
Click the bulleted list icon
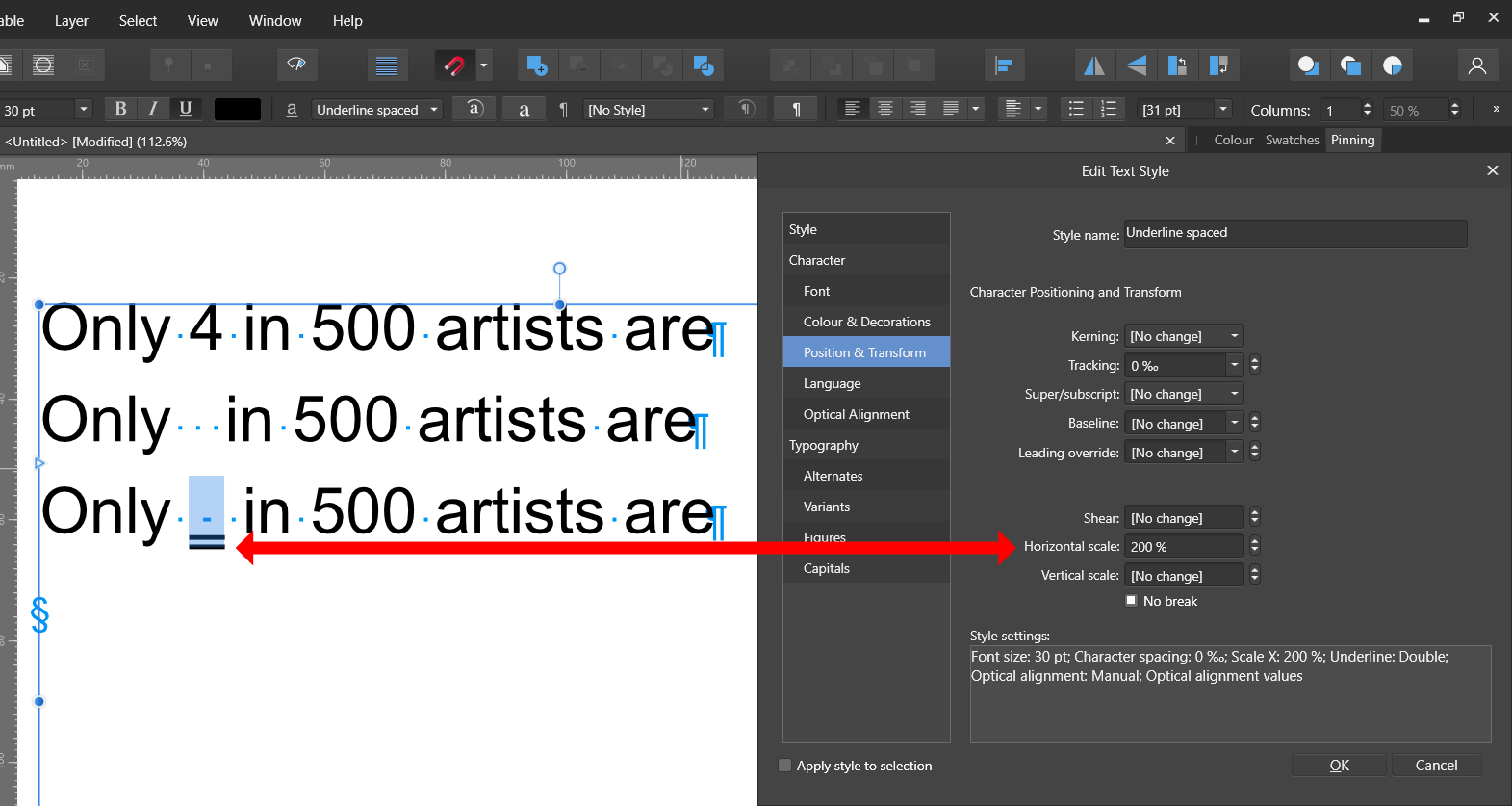(1076, 109)
